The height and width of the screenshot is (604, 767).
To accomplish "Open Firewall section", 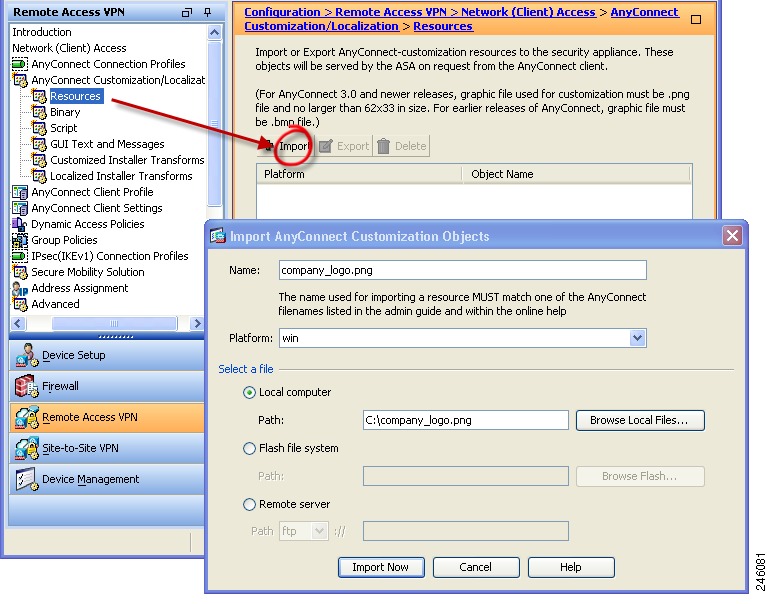I will [x=107, y=386].
